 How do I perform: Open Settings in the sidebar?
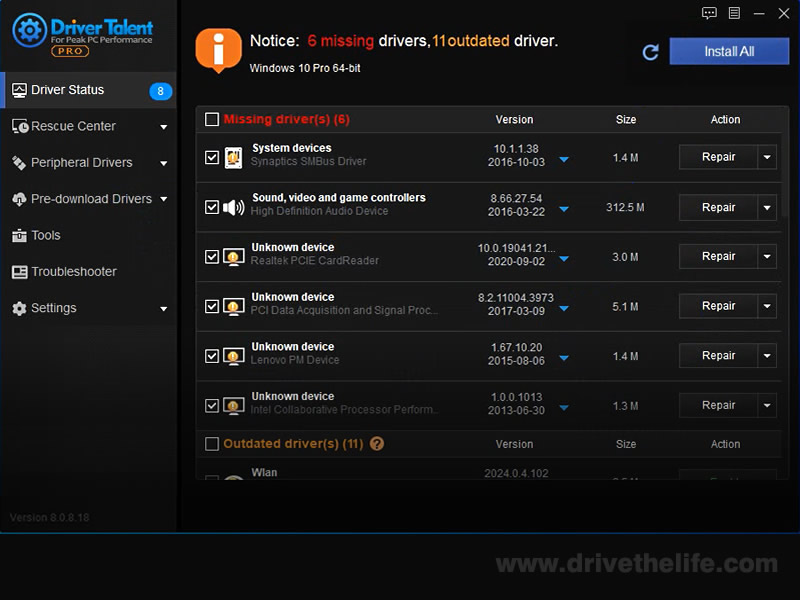pyautogui.click(x=89, y=309)
